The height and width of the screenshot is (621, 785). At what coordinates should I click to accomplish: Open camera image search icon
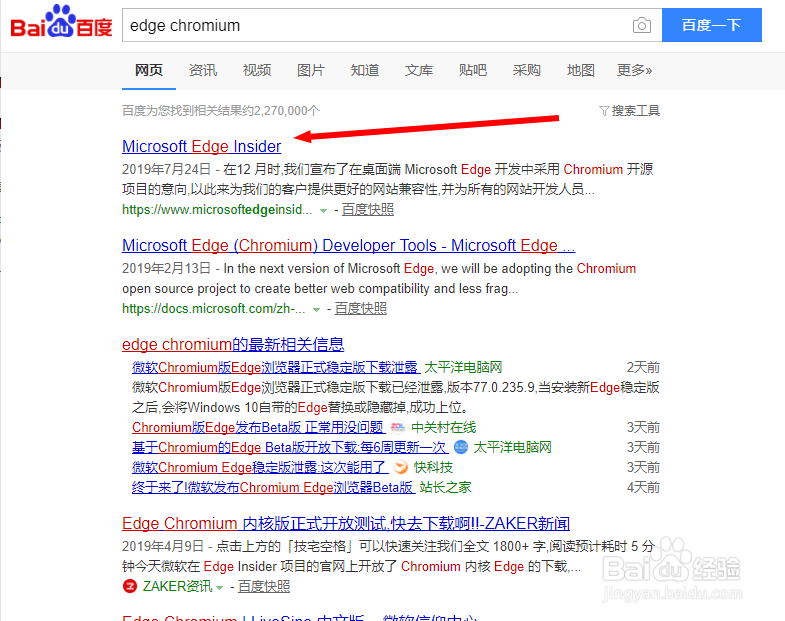point(642,25)
